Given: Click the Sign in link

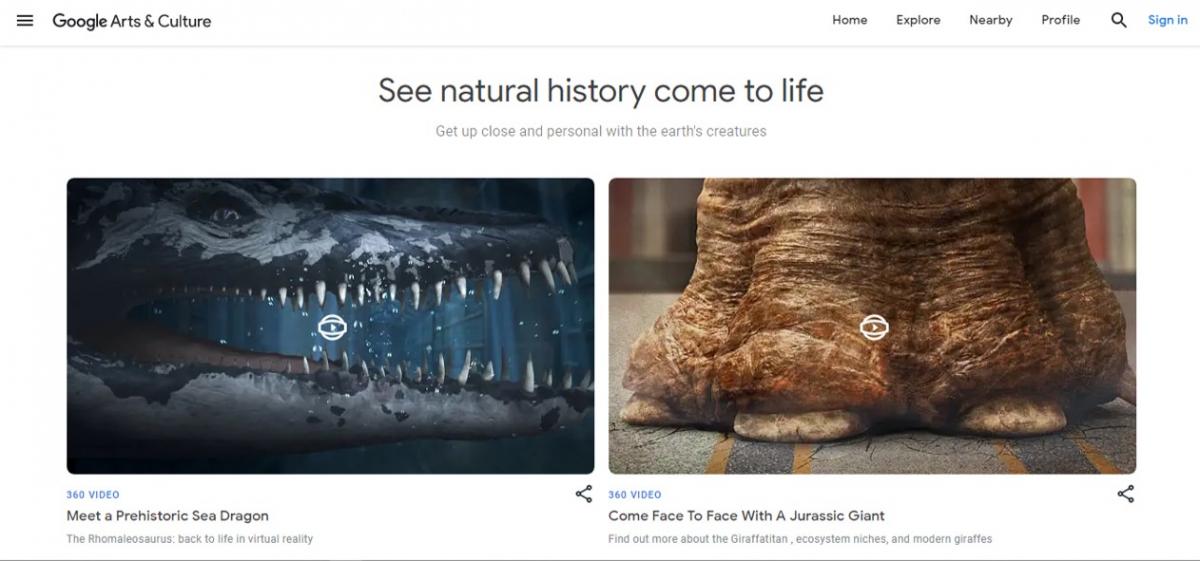Looking at the screenshot, I should tap(1168, 20).
